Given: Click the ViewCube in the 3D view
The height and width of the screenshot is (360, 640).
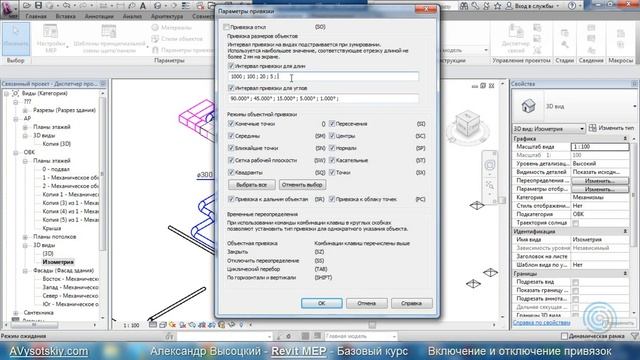Looking at the screenshot, I should tap(467, 124).
